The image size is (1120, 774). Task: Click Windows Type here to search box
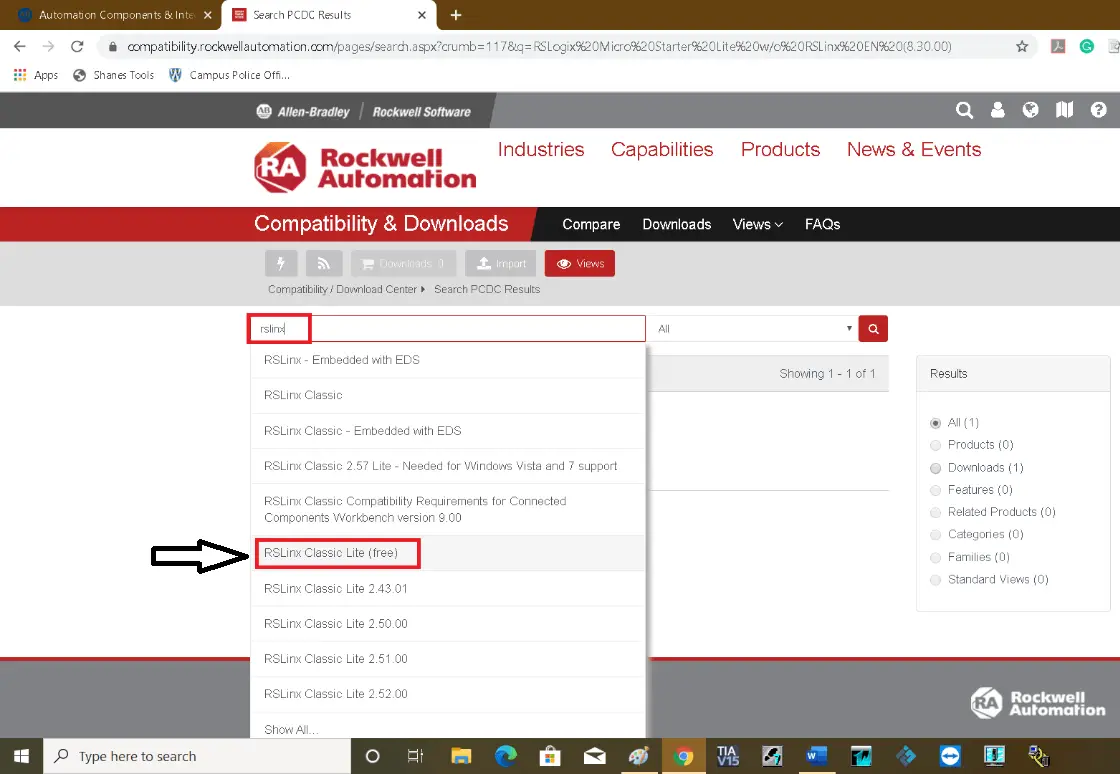198,756
